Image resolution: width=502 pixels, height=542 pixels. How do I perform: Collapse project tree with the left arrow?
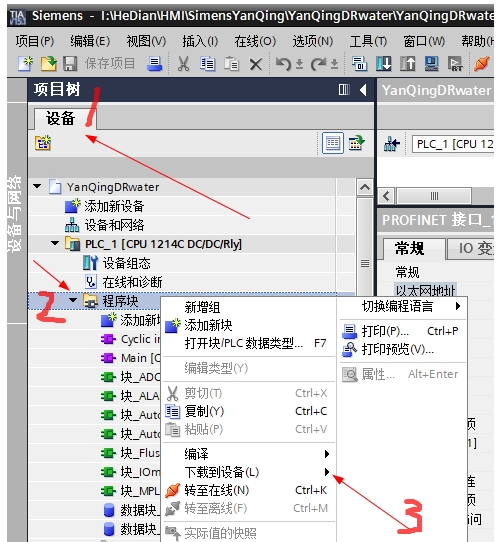[363, 90]
